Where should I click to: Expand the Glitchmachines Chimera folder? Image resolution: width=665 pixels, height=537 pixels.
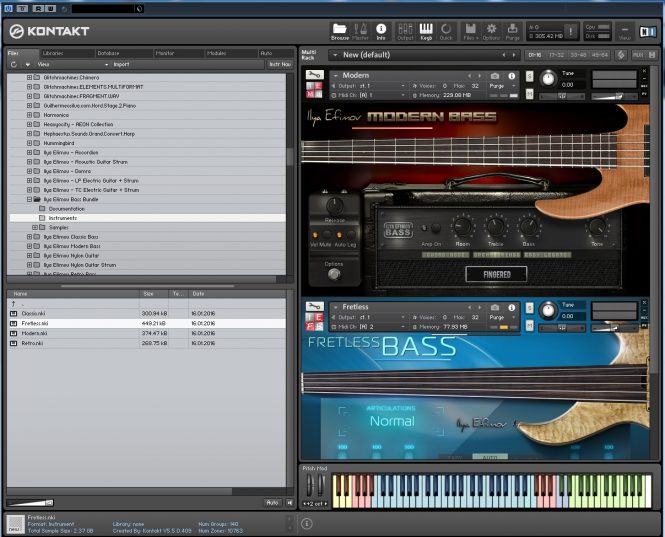[29, 78]
